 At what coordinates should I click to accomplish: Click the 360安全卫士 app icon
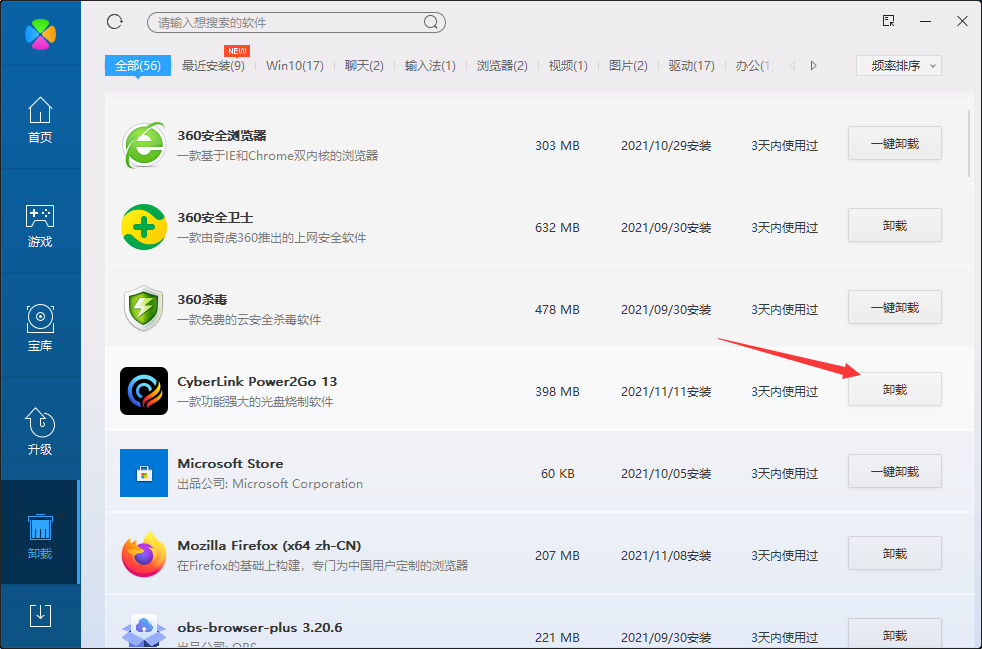pyautogui.click(x=144, y=227)
